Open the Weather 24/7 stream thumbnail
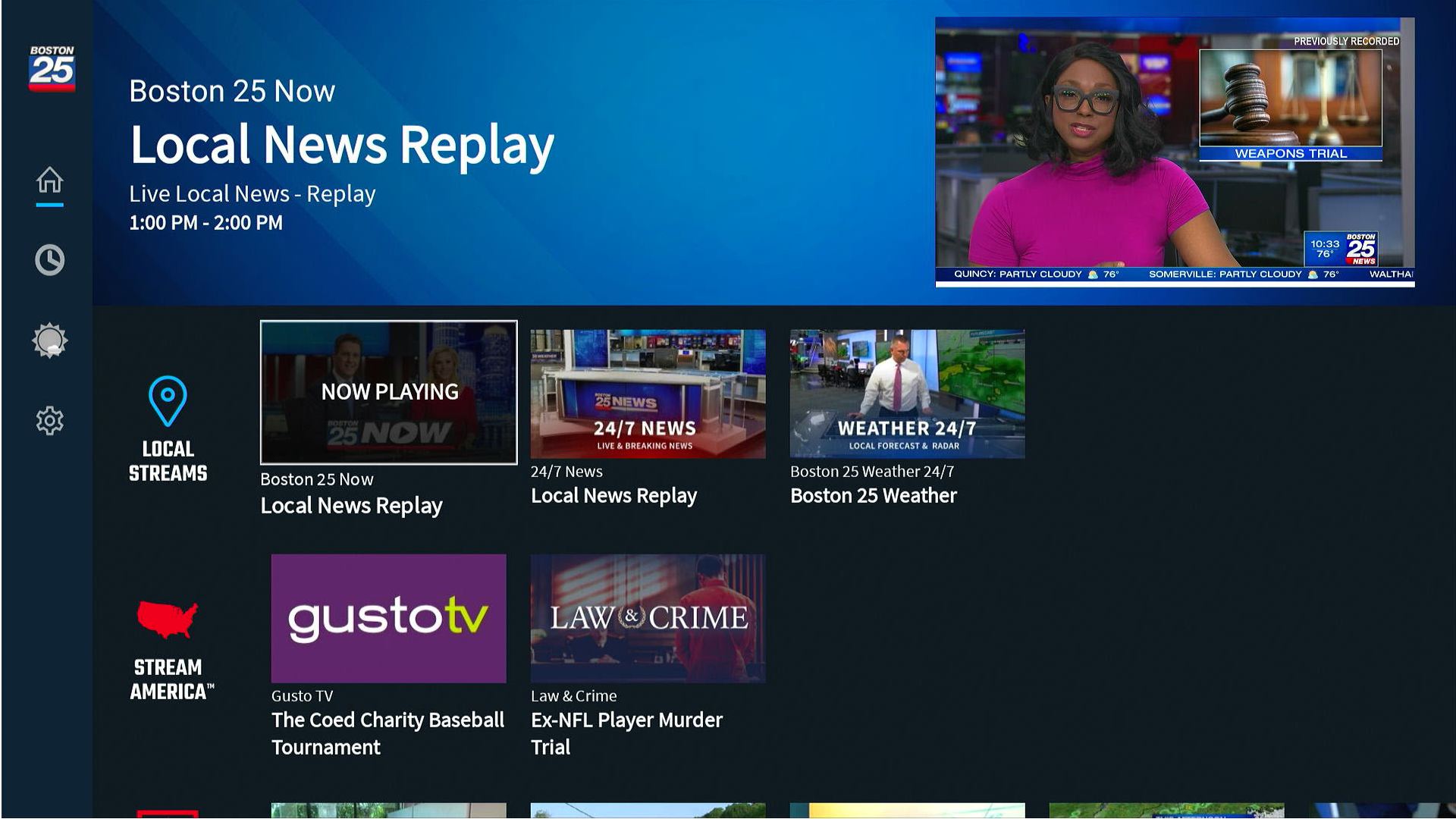Image resolution: width=1456 pixels, height=819 pixels. (907, 394)
